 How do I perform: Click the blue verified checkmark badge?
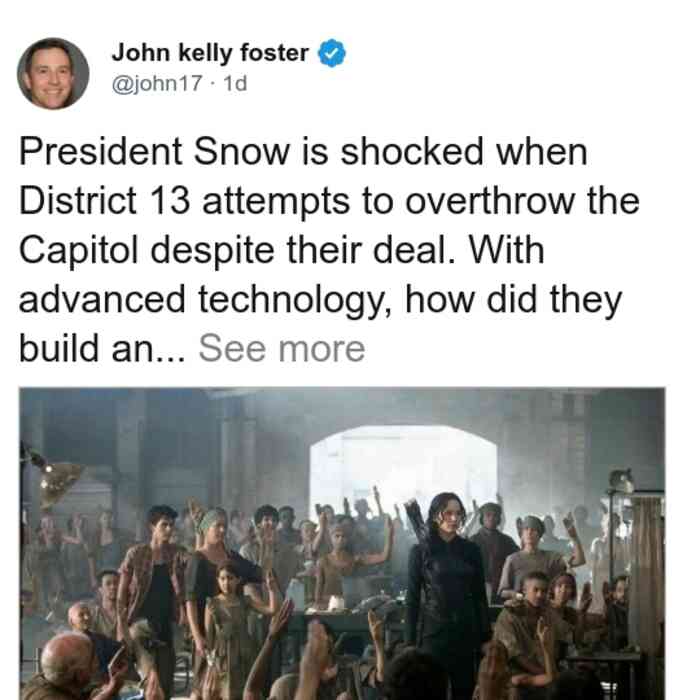tap(331, 53)
